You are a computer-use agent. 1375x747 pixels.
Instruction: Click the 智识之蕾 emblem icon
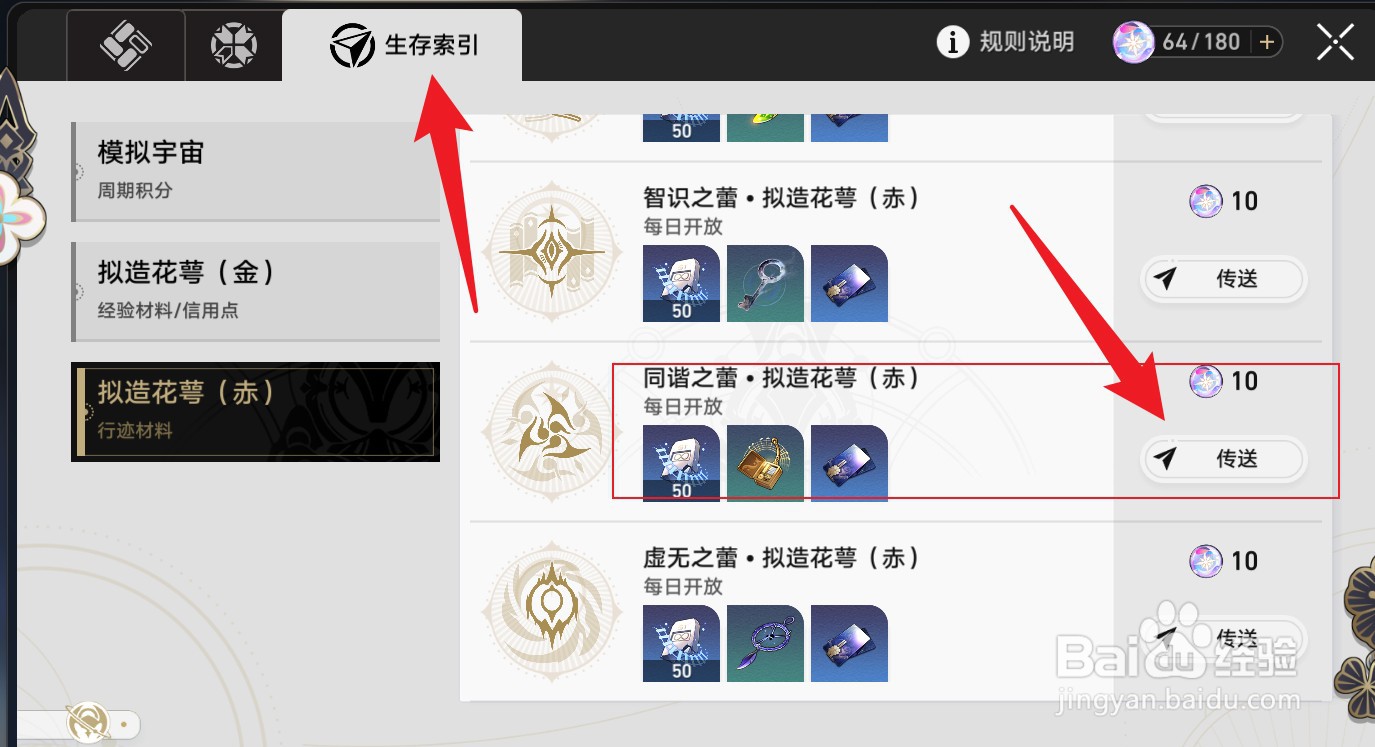[x=551, y=251]
